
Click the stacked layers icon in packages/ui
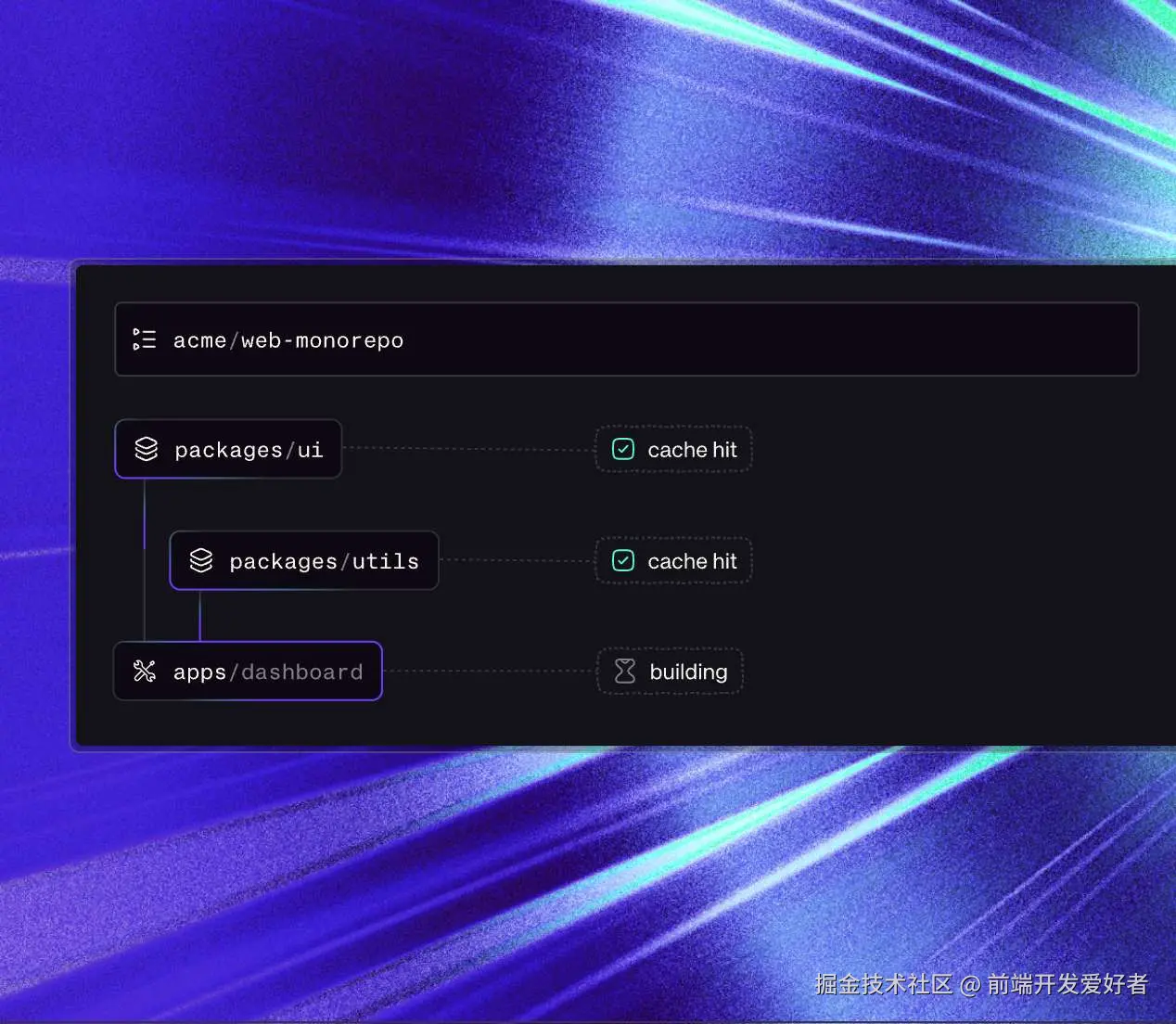coord(147,449)
